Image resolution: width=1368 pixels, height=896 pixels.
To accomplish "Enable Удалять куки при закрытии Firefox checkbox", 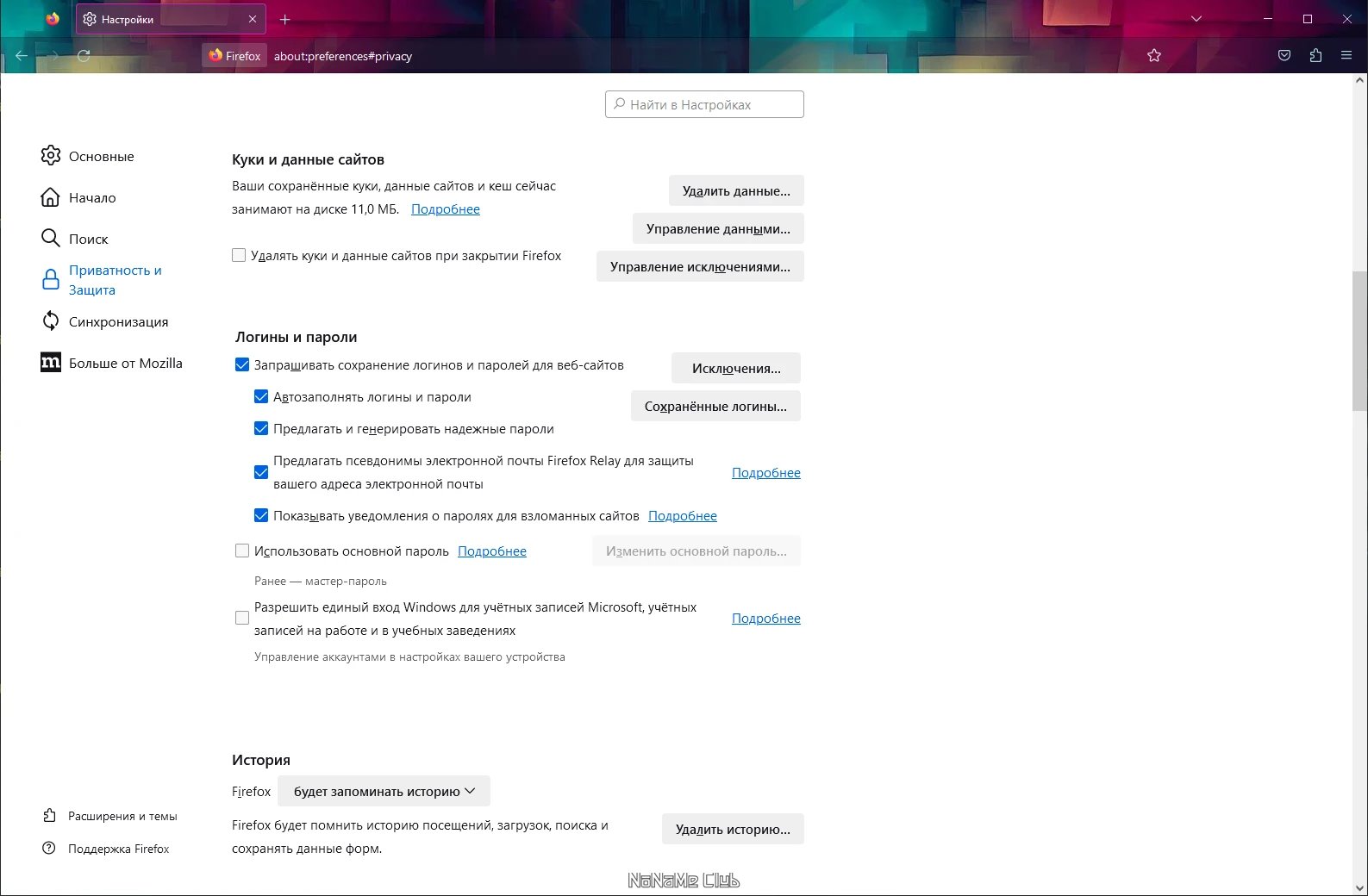I will pos(239,255).
